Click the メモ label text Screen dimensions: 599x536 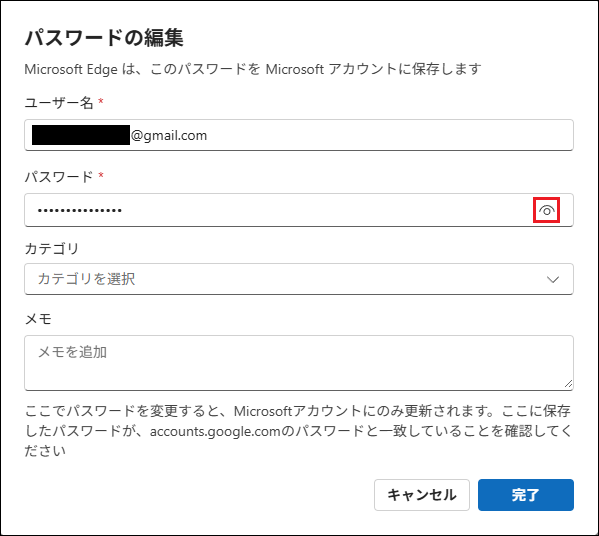pos(38,319)
